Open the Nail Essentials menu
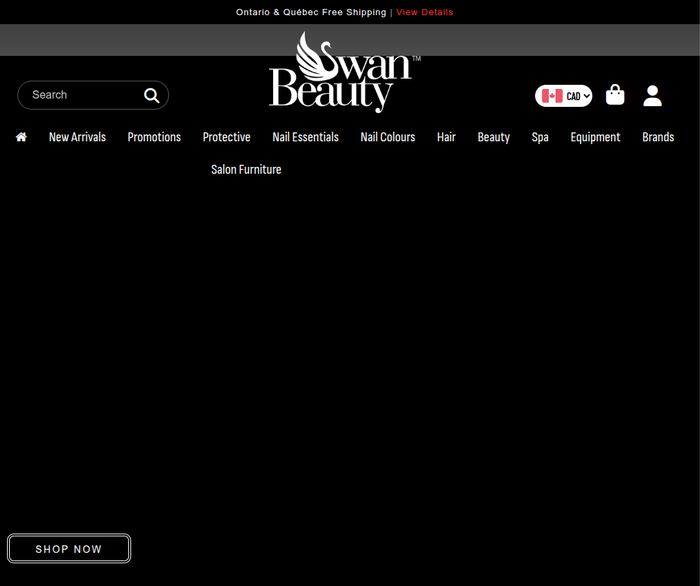Viewport: 700px width, 586px height. 305,137
